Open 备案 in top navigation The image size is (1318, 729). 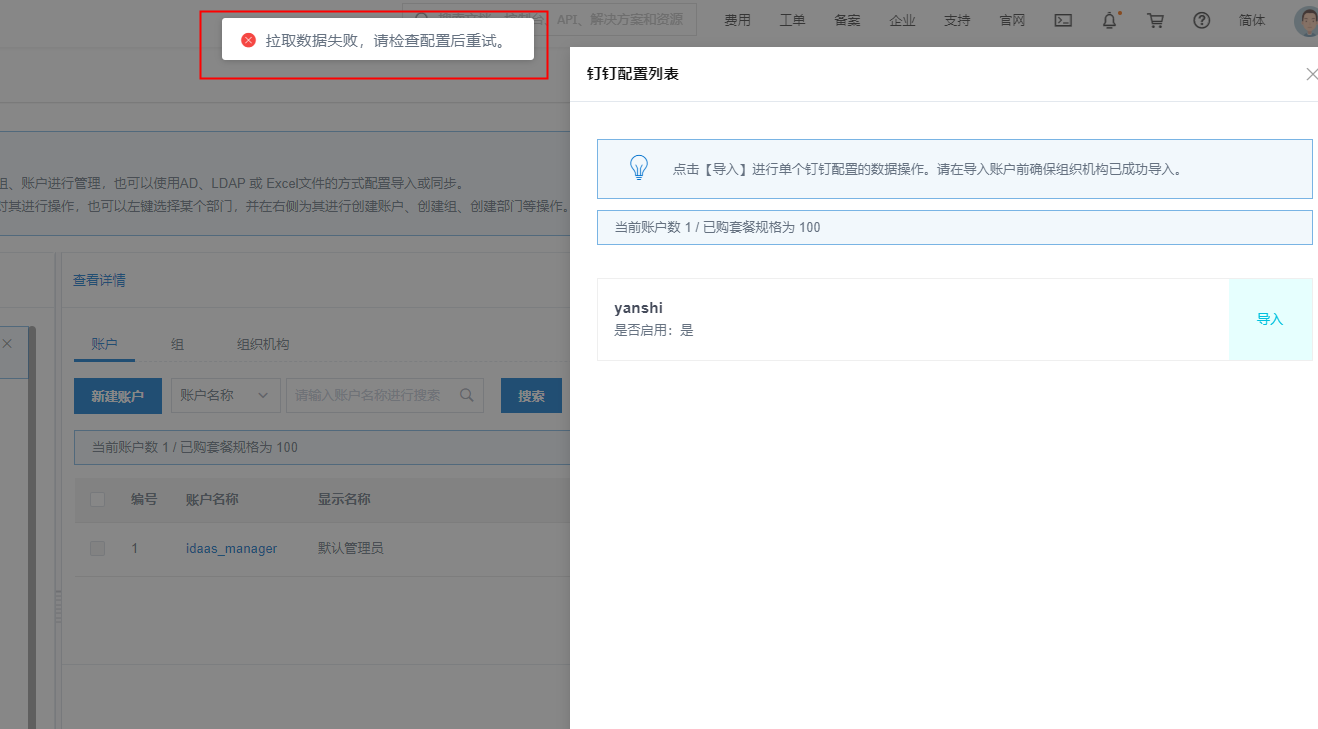[x=847, y=20]
